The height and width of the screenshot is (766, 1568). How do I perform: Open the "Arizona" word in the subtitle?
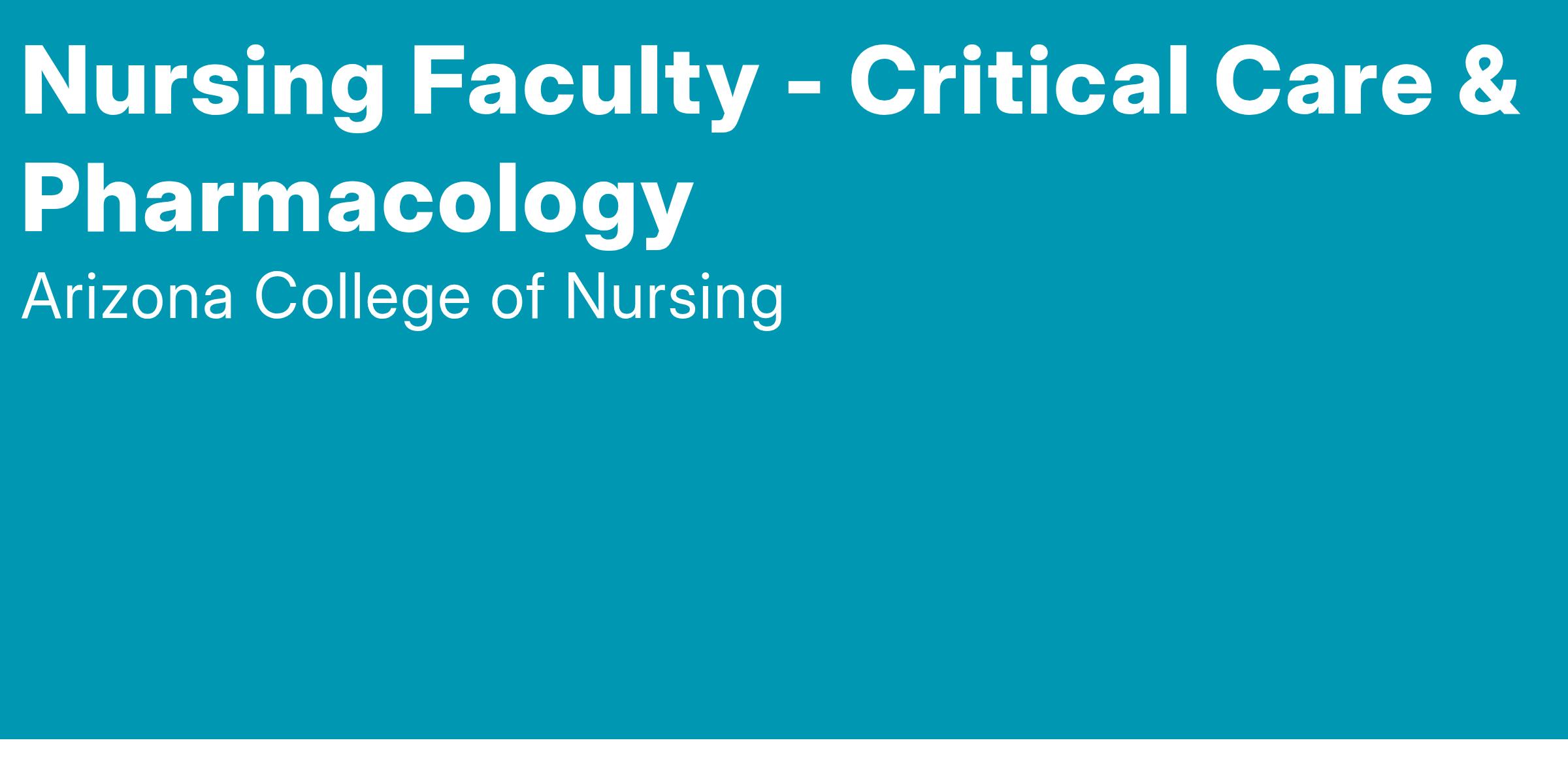pos(127,298)
